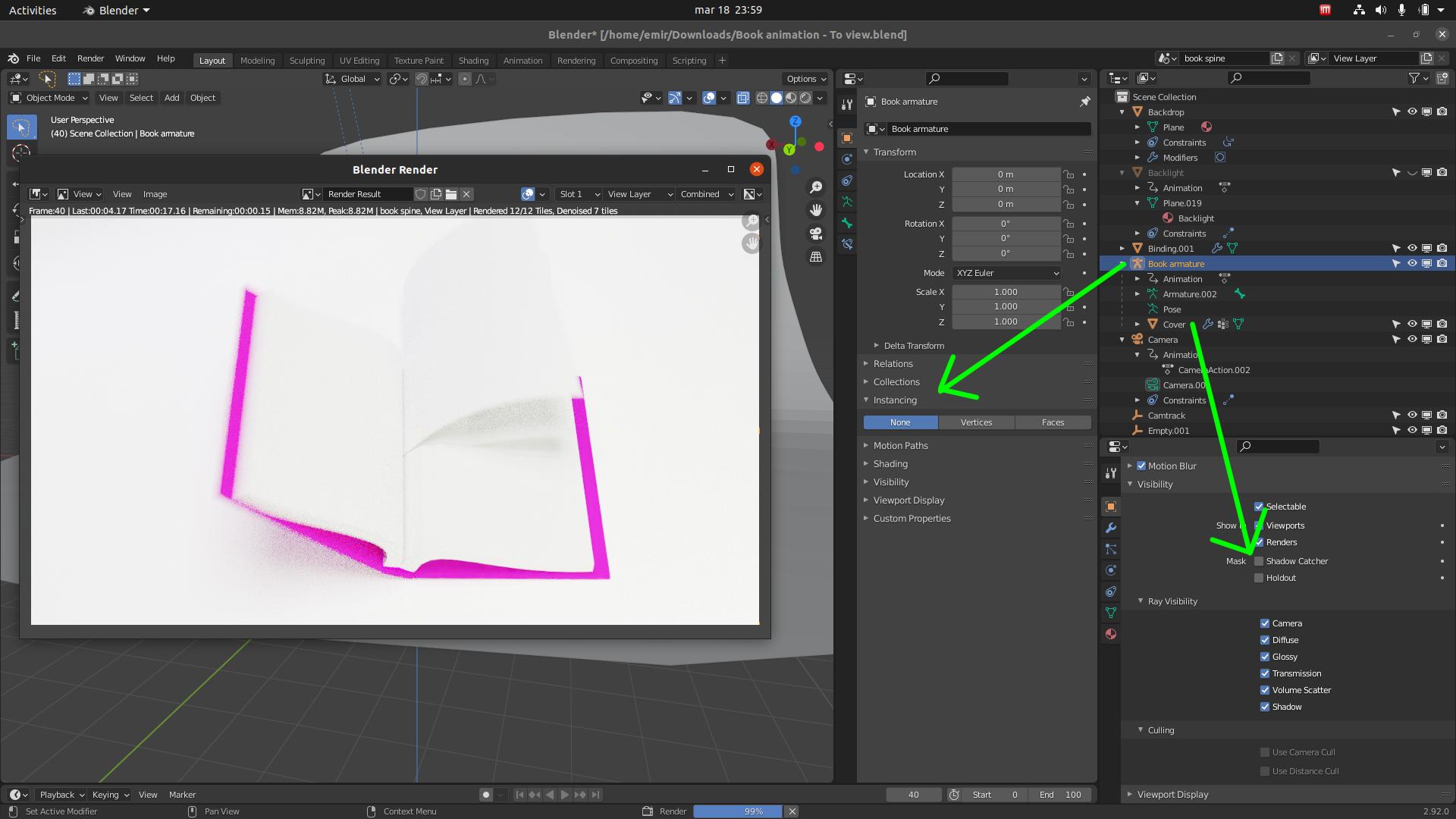Click the Shading tab in top menu
1456x819 pixels.
coord(473,60)
